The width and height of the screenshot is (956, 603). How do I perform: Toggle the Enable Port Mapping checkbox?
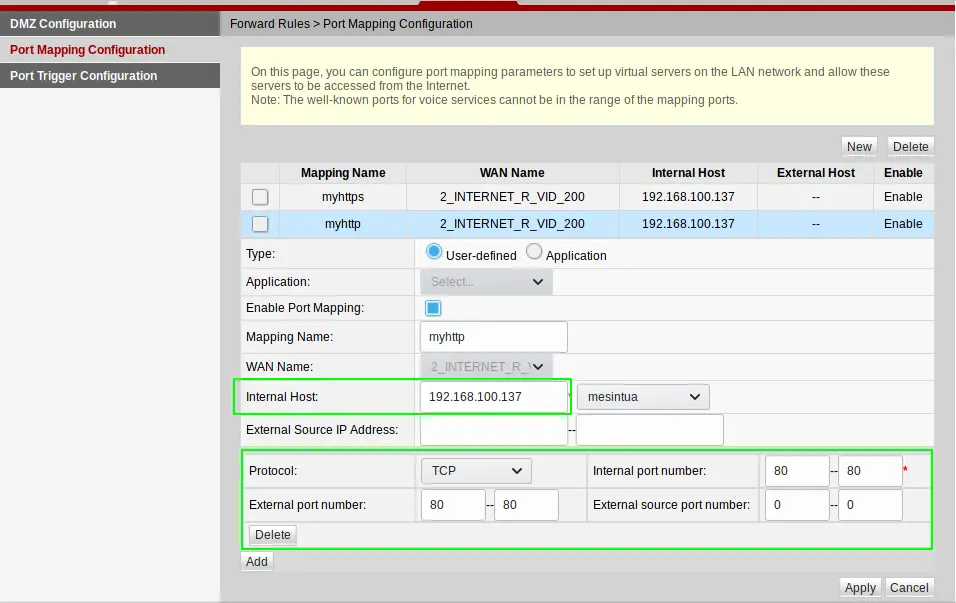click(x=433, y=308)
